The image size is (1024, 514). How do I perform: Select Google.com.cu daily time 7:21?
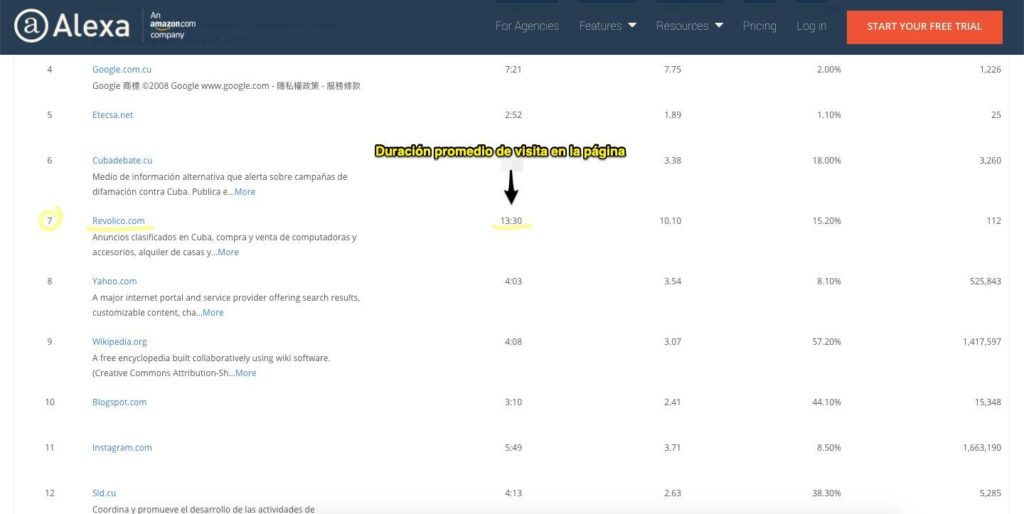point(513,69)
